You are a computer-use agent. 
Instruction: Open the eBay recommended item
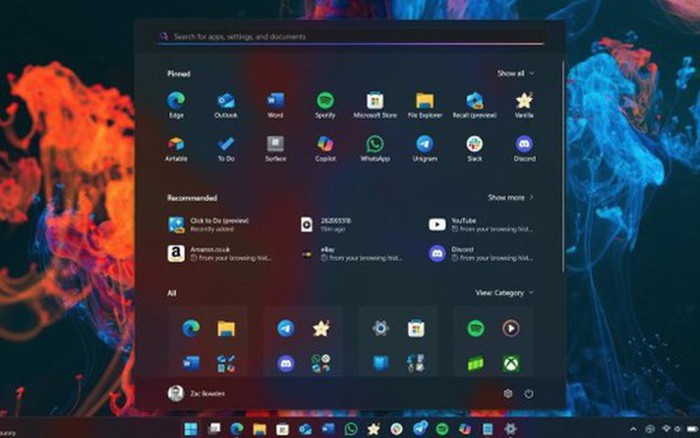click(x=351, y=254)
